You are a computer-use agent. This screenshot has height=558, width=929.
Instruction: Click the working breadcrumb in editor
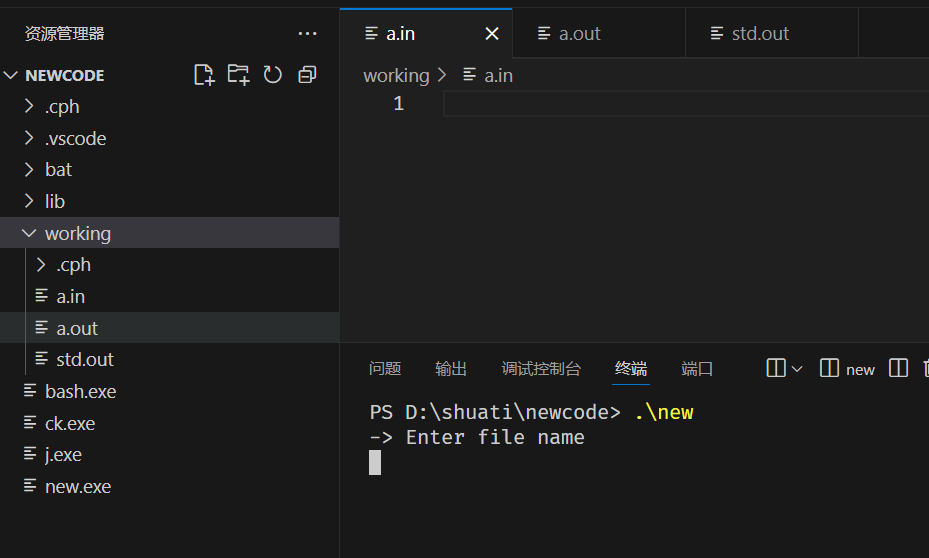click(x=396, y=75)
